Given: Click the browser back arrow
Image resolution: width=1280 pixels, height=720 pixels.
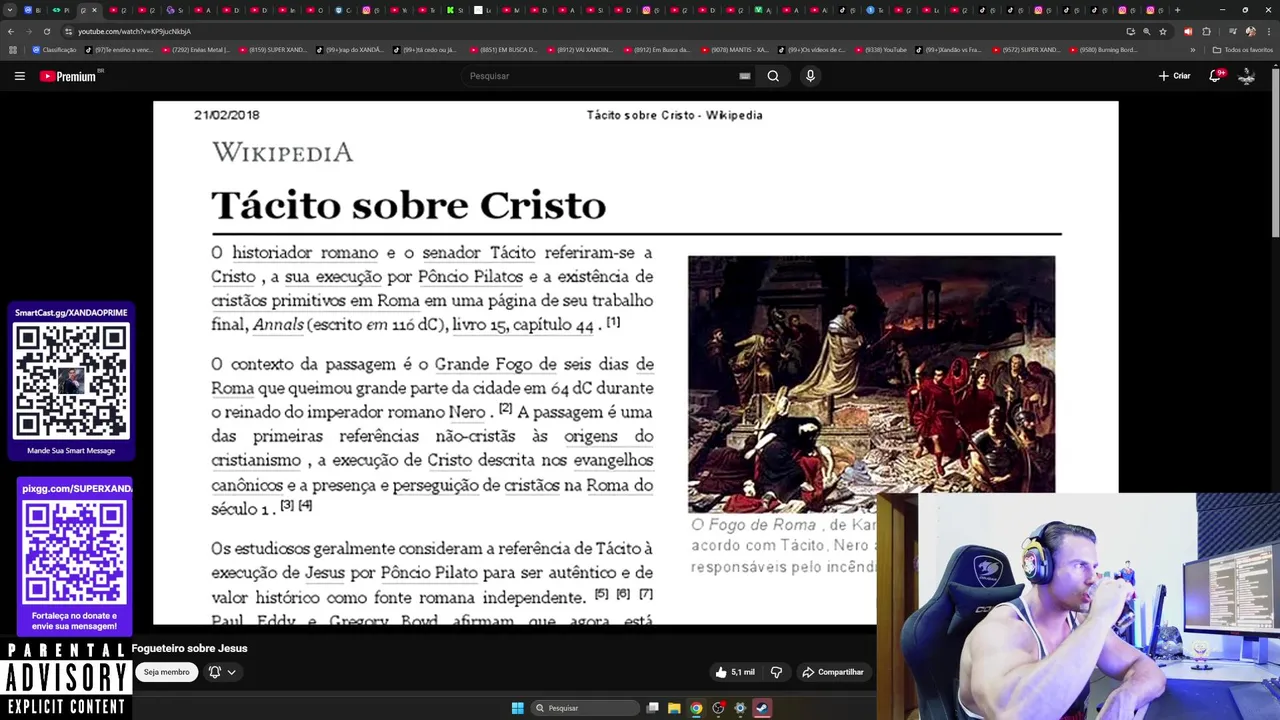Looking at the screenshot, I should 11,31.
